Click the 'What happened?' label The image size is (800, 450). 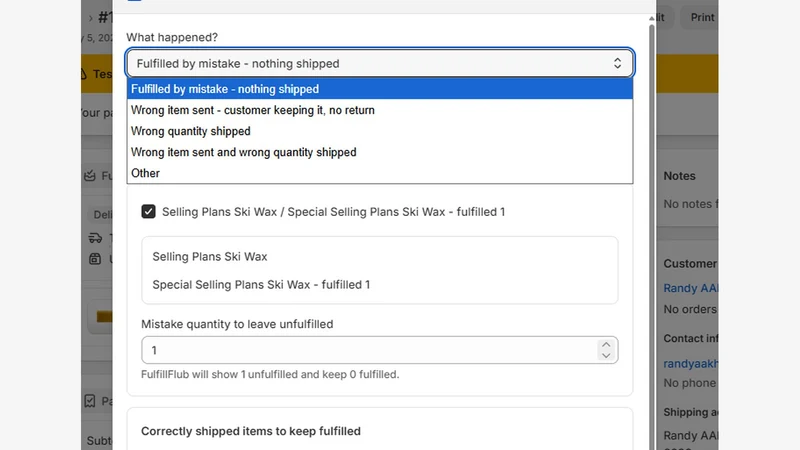tap(172, 37)
